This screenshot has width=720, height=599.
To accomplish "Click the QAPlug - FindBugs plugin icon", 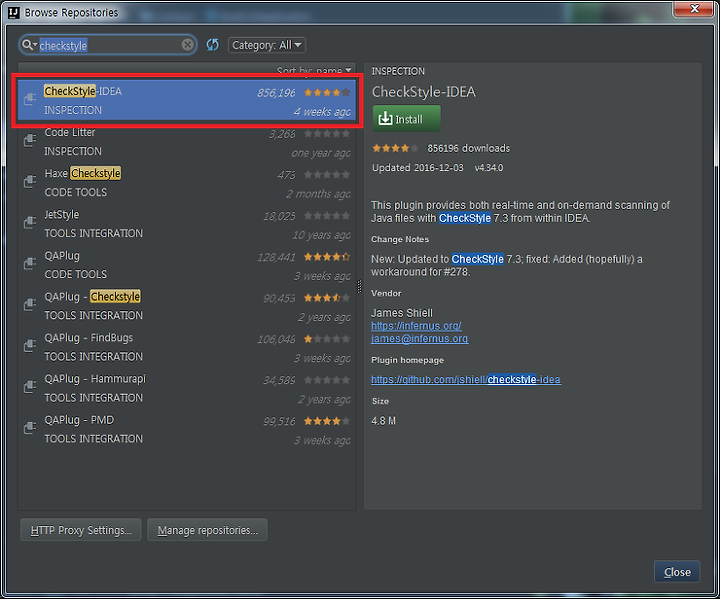I will tap(30, 345).
